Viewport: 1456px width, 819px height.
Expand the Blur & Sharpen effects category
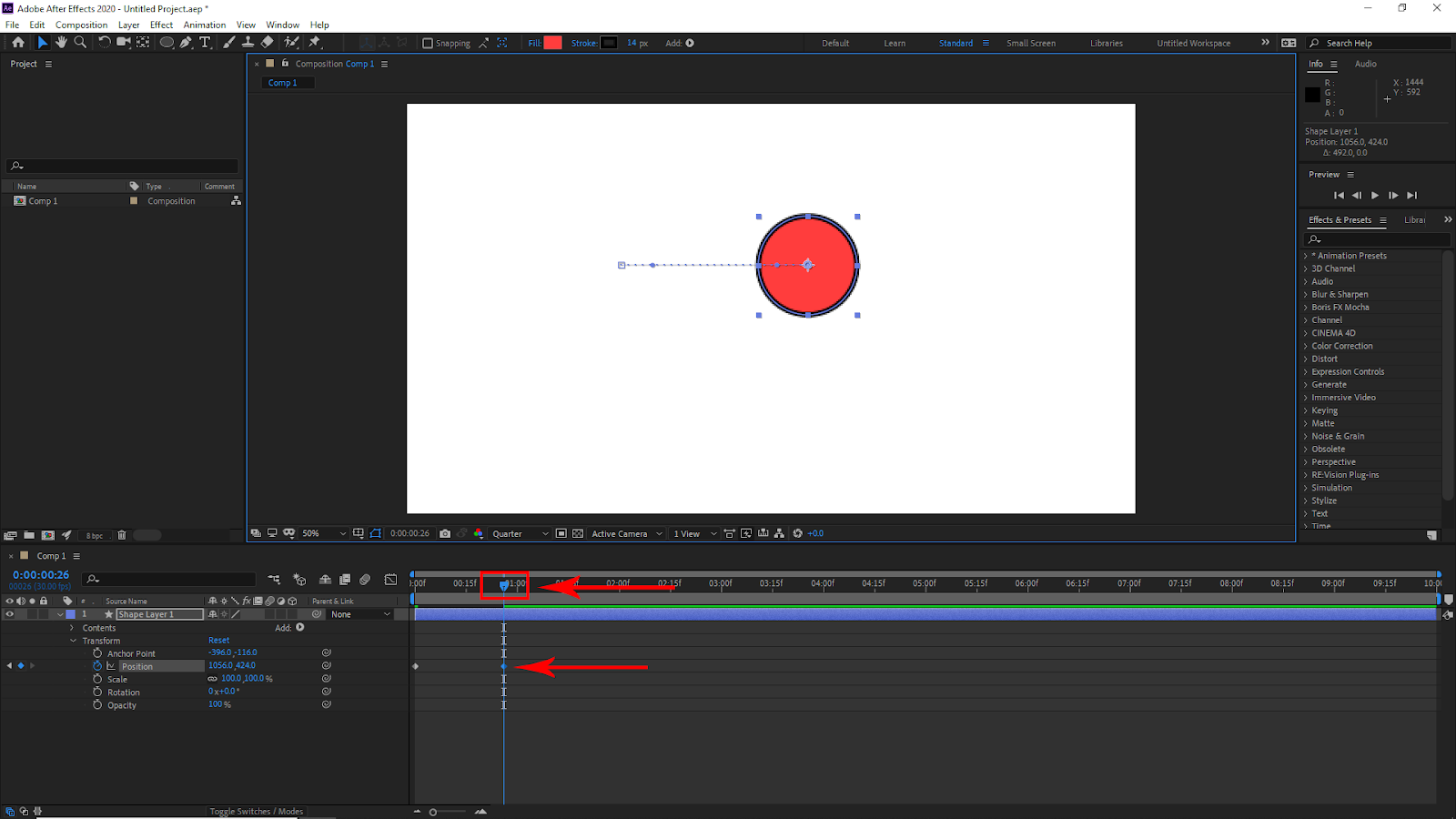[x=1305, y=295]
